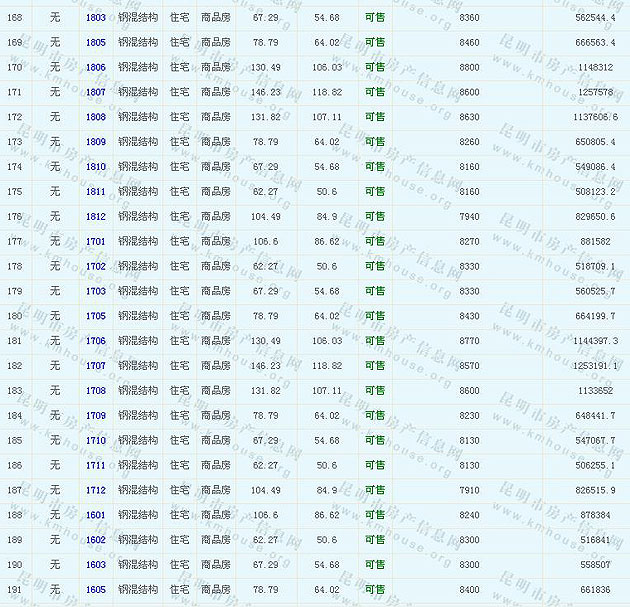The height and width of the screenshot is (607, 630).
Task: Click 可售 status in row 171
Action: (x=374, y=92)
